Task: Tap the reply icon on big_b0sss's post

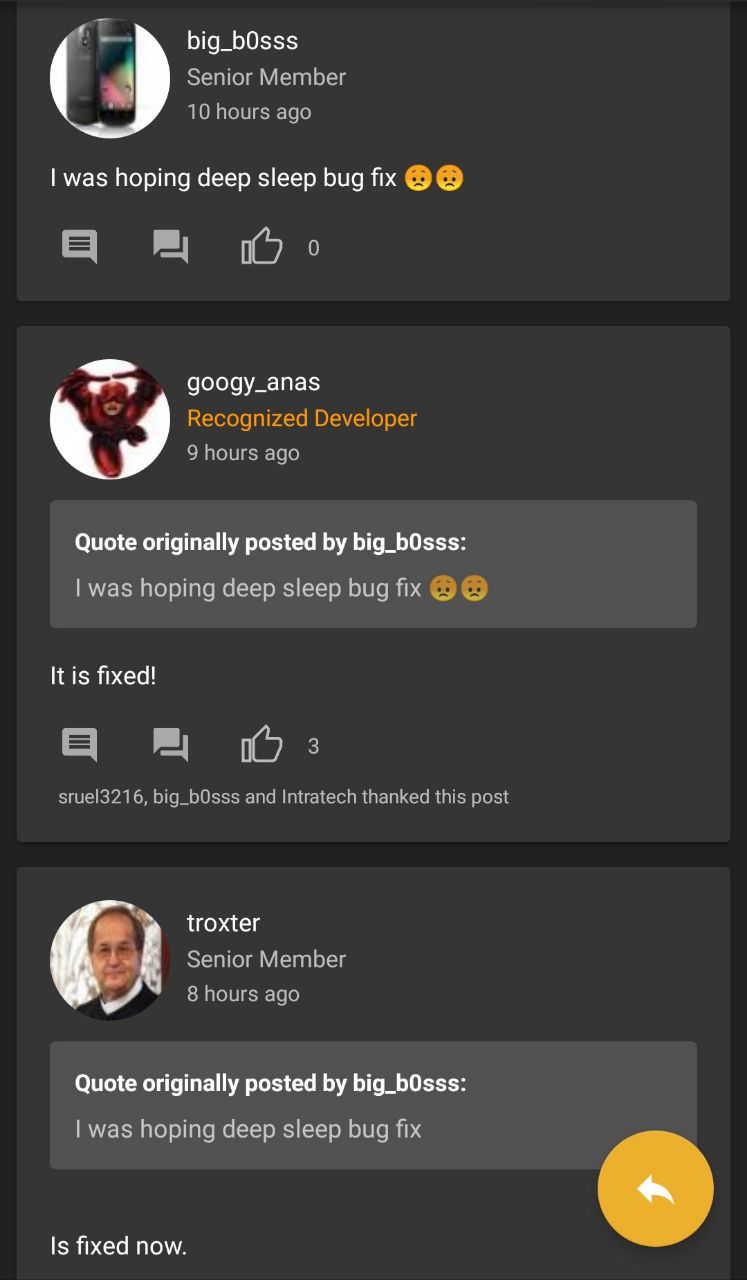Action: [80, 246]
